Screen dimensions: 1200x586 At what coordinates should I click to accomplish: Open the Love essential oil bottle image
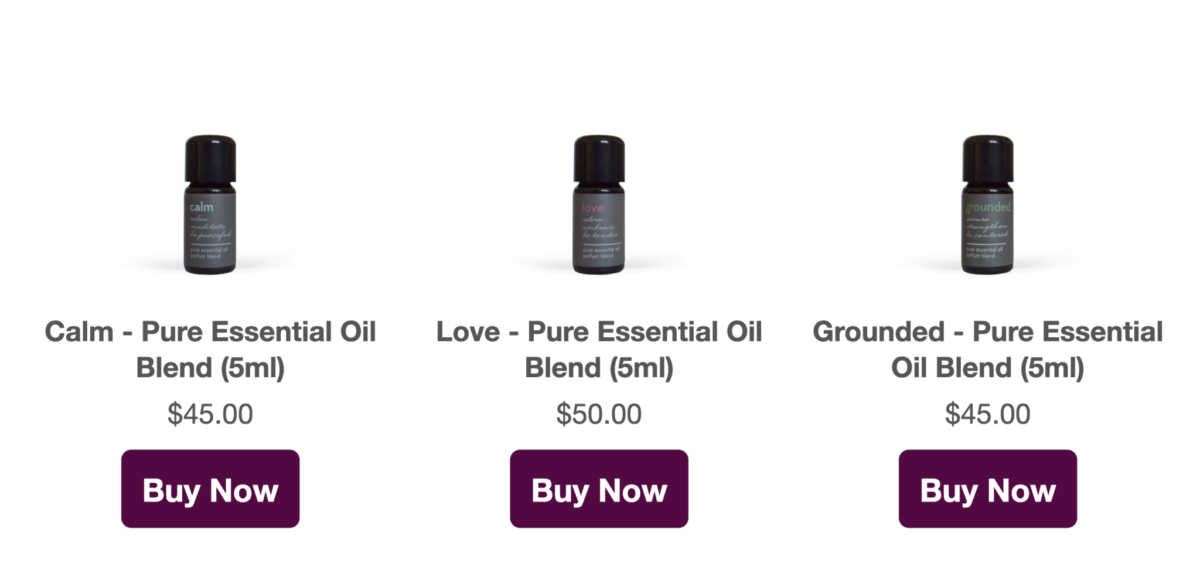(x=599, y=205)
